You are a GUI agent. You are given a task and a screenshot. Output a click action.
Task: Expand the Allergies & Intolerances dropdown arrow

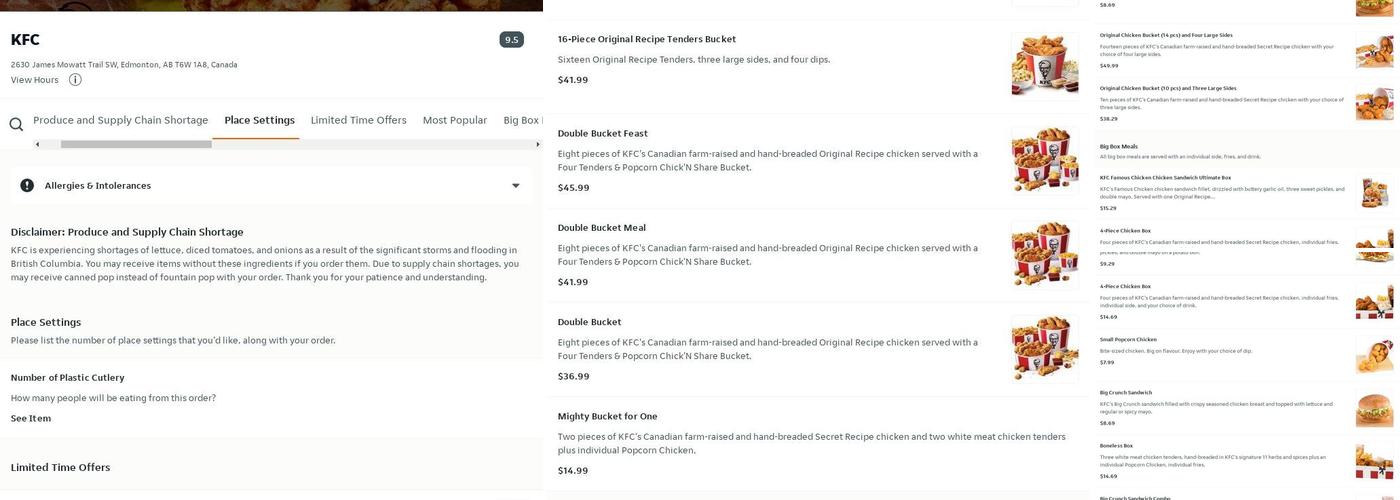[x=516, y=185]
